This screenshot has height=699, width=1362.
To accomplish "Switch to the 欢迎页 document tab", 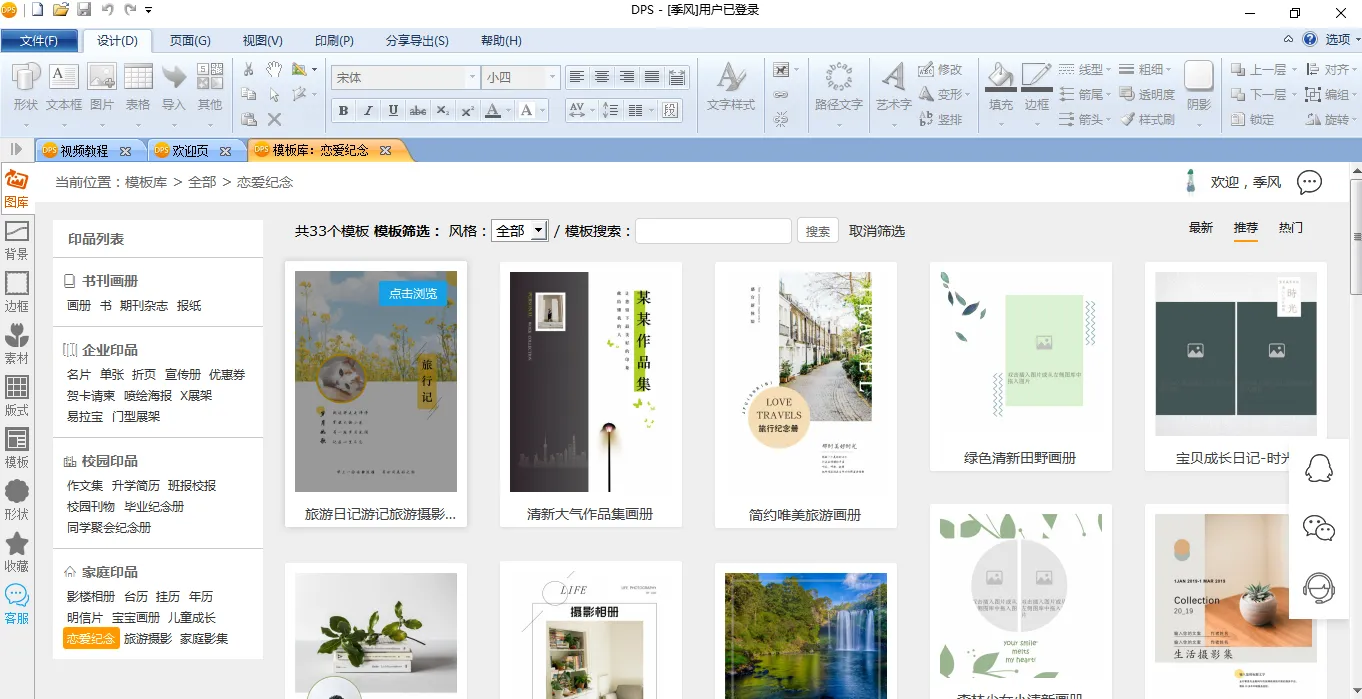I will click(x=190, y=151).
